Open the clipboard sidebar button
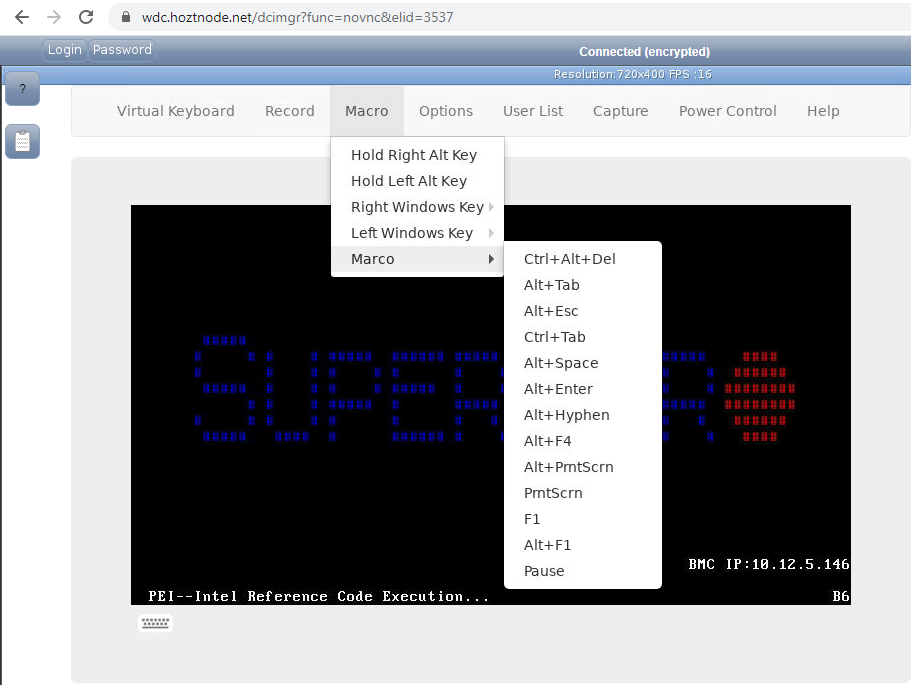Image resolution: width=911 pixels, height=685 pixels. pos(23,141)
